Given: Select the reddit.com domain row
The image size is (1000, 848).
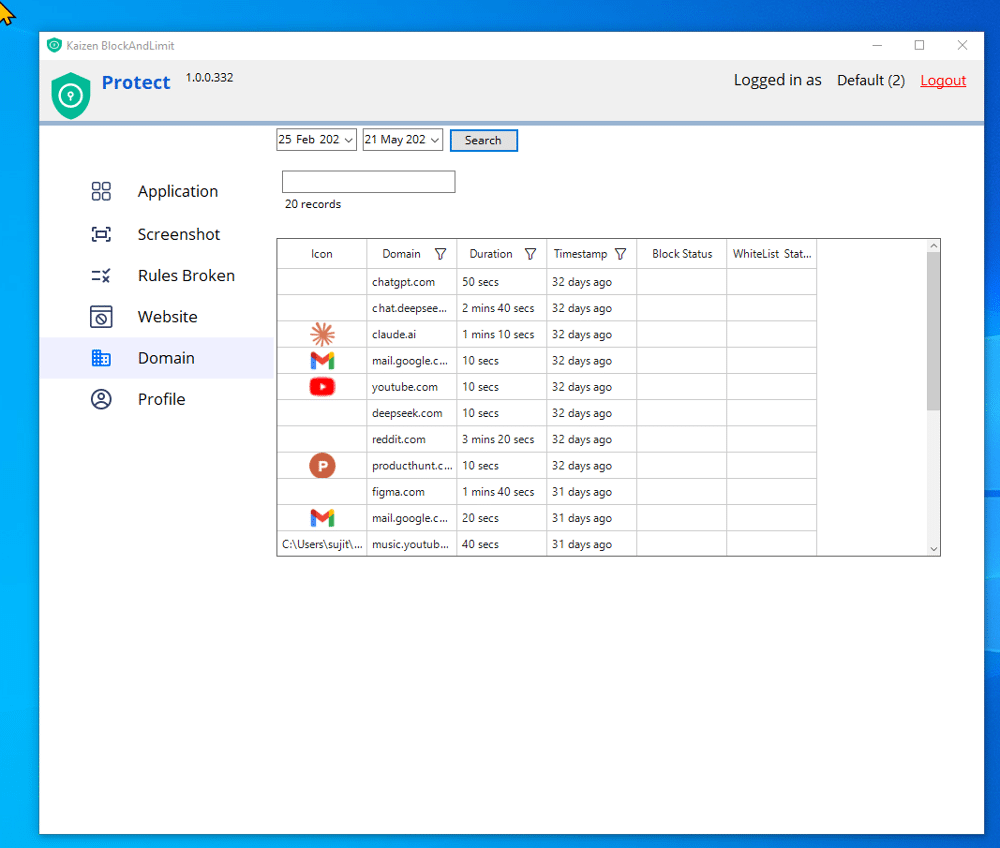Looking at the screenshot, I should point(399,439).
